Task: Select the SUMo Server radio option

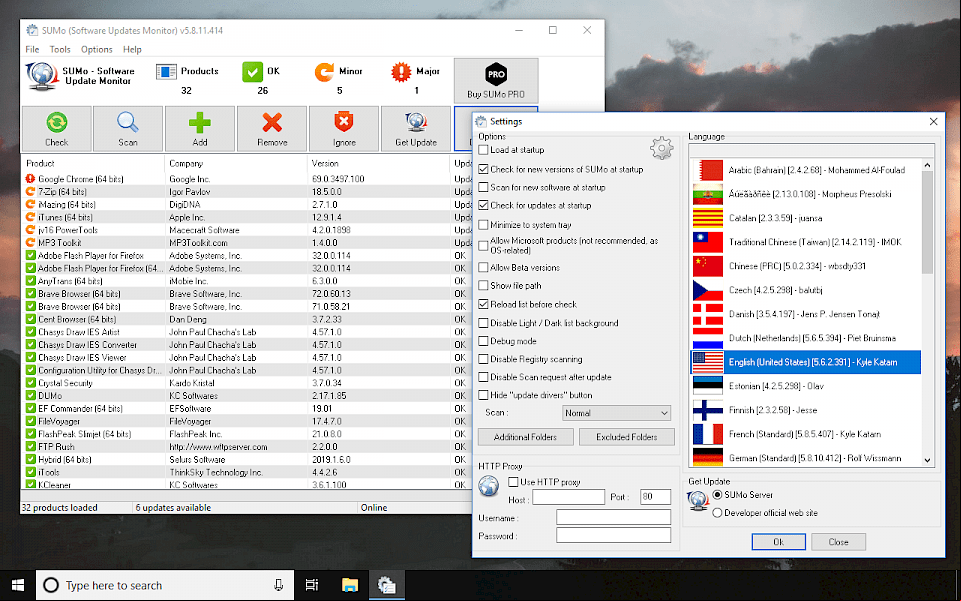Action: coord(717,494)
